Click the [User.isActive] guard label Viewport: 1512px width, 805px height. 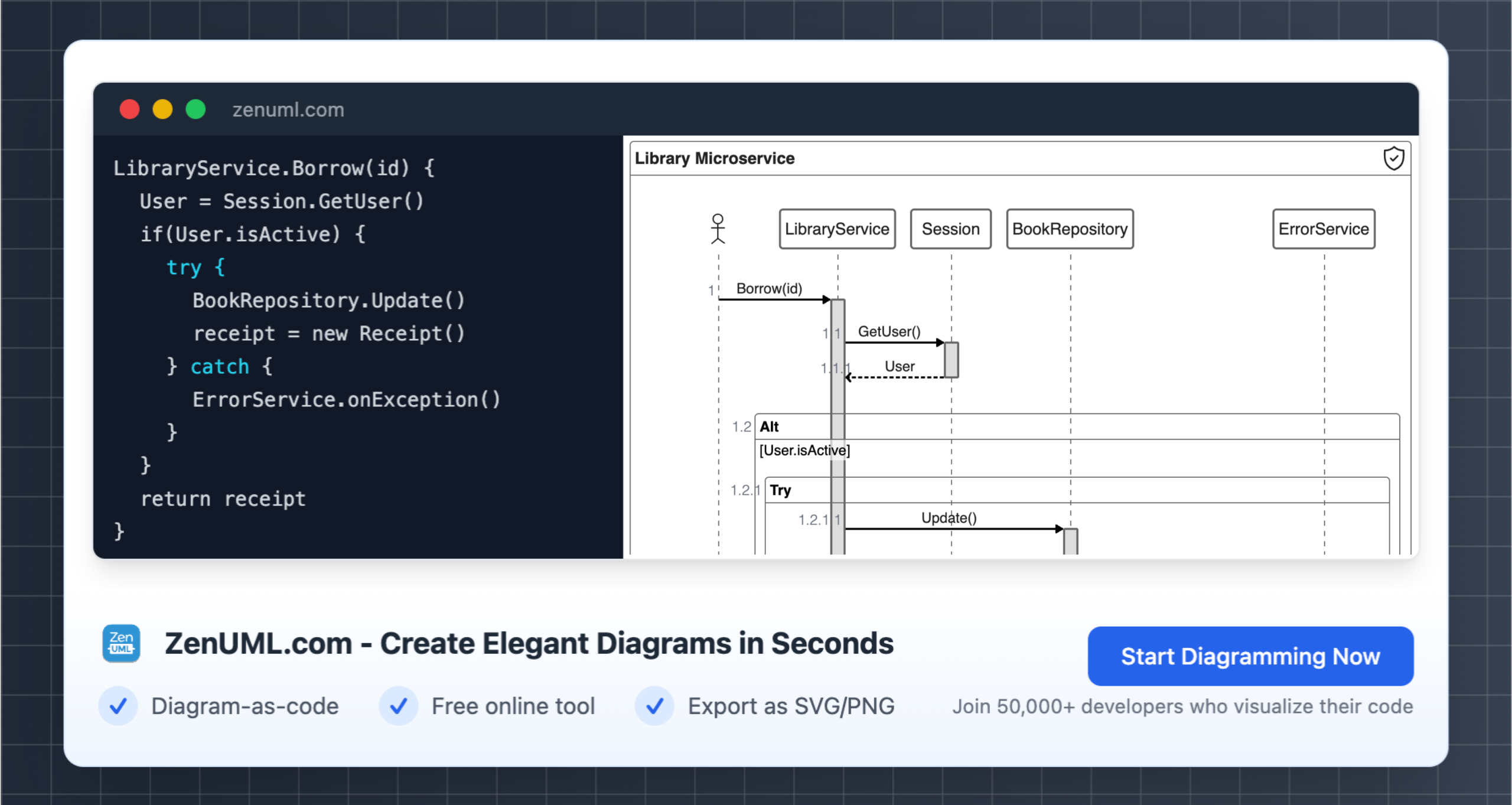(804, 450)
